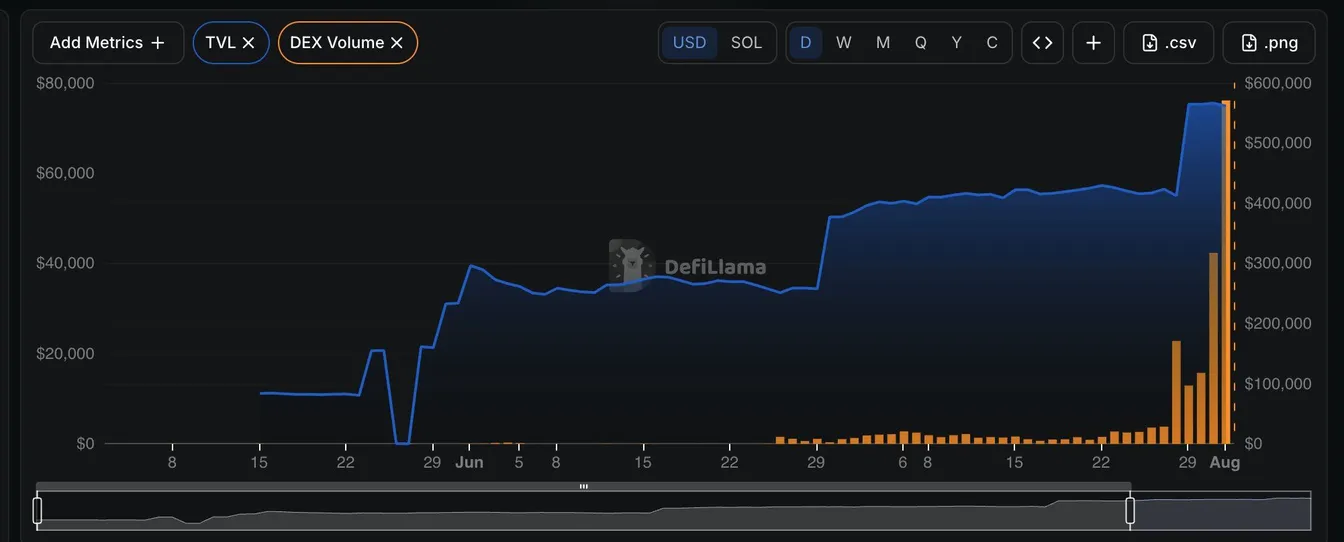Click the $300,000 volume axis label
This screenshot has height=542, width=1344.
[x=1278, y=263]
